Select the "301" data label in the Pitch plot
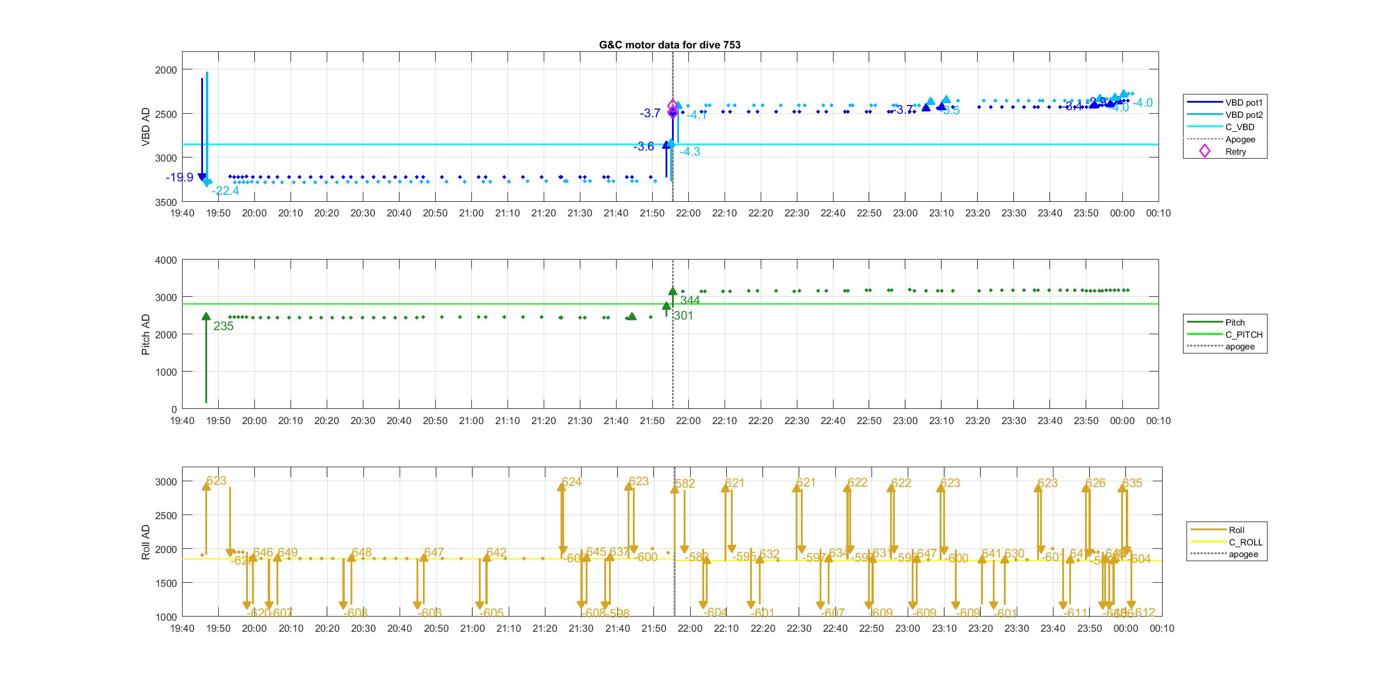 [x=683, y=316]
